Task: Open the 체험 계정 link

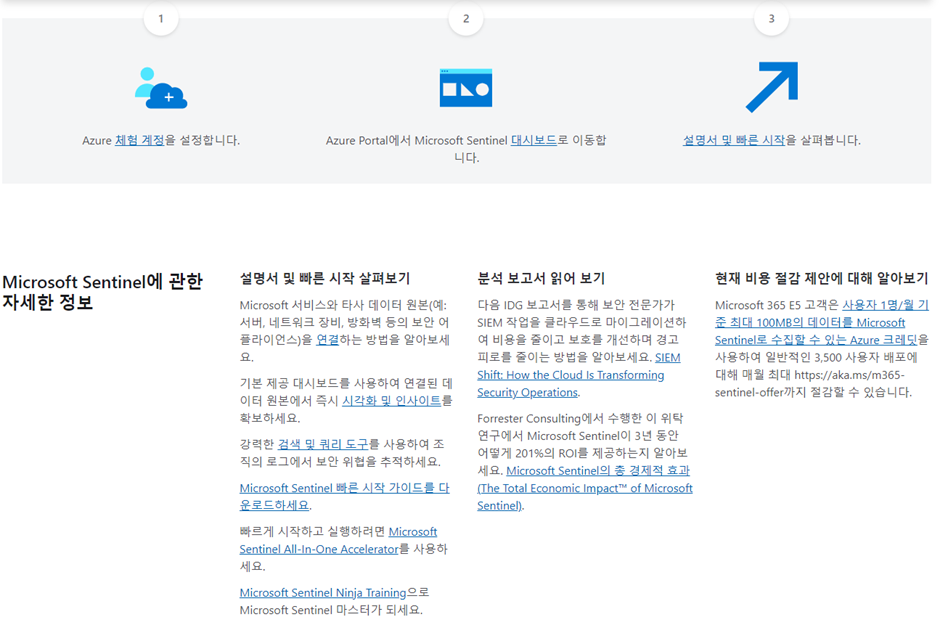Action: tap(139, 140)
